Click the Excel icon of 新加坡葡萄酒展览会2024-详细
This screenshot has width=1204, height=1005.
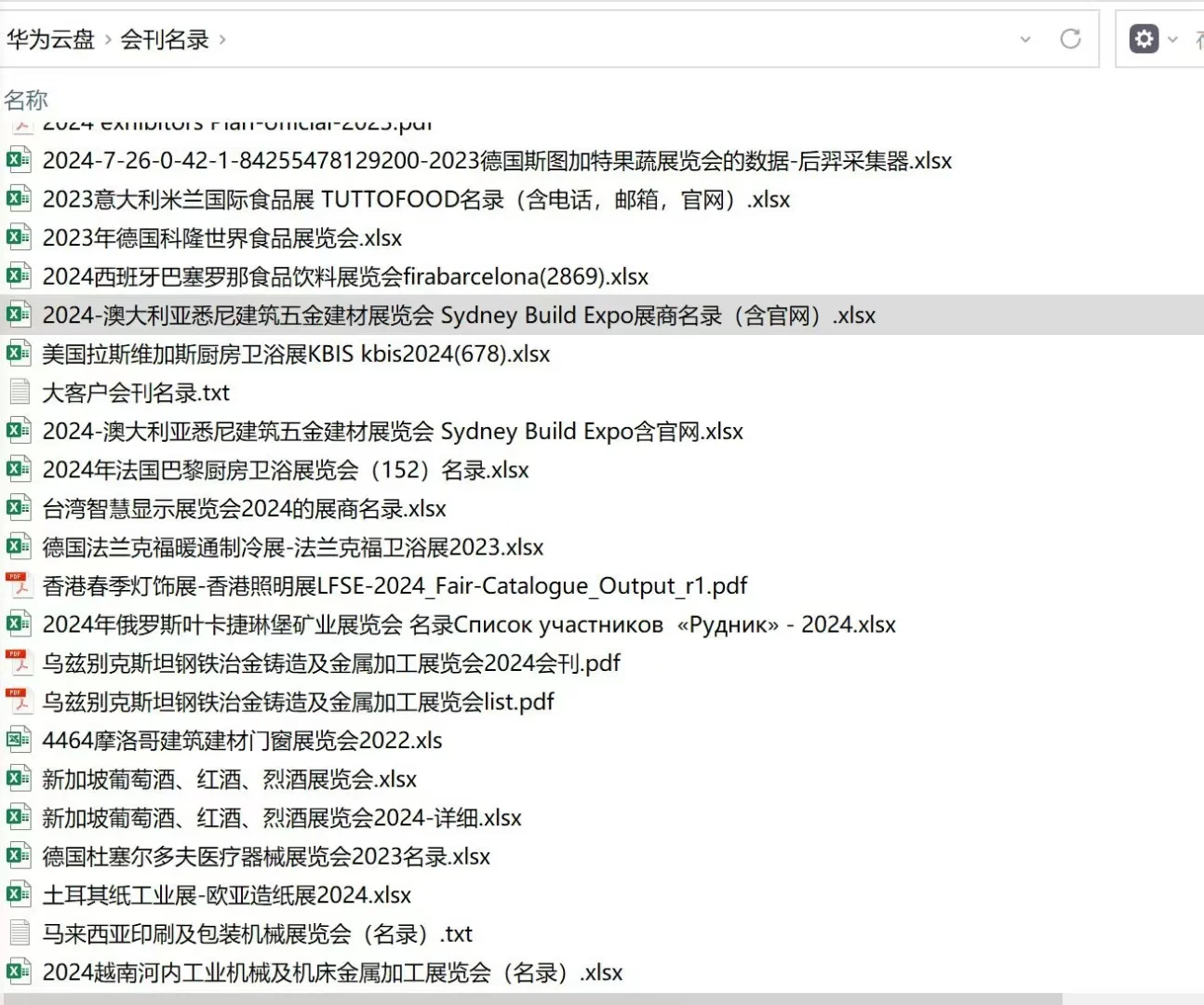pos(18,817)
